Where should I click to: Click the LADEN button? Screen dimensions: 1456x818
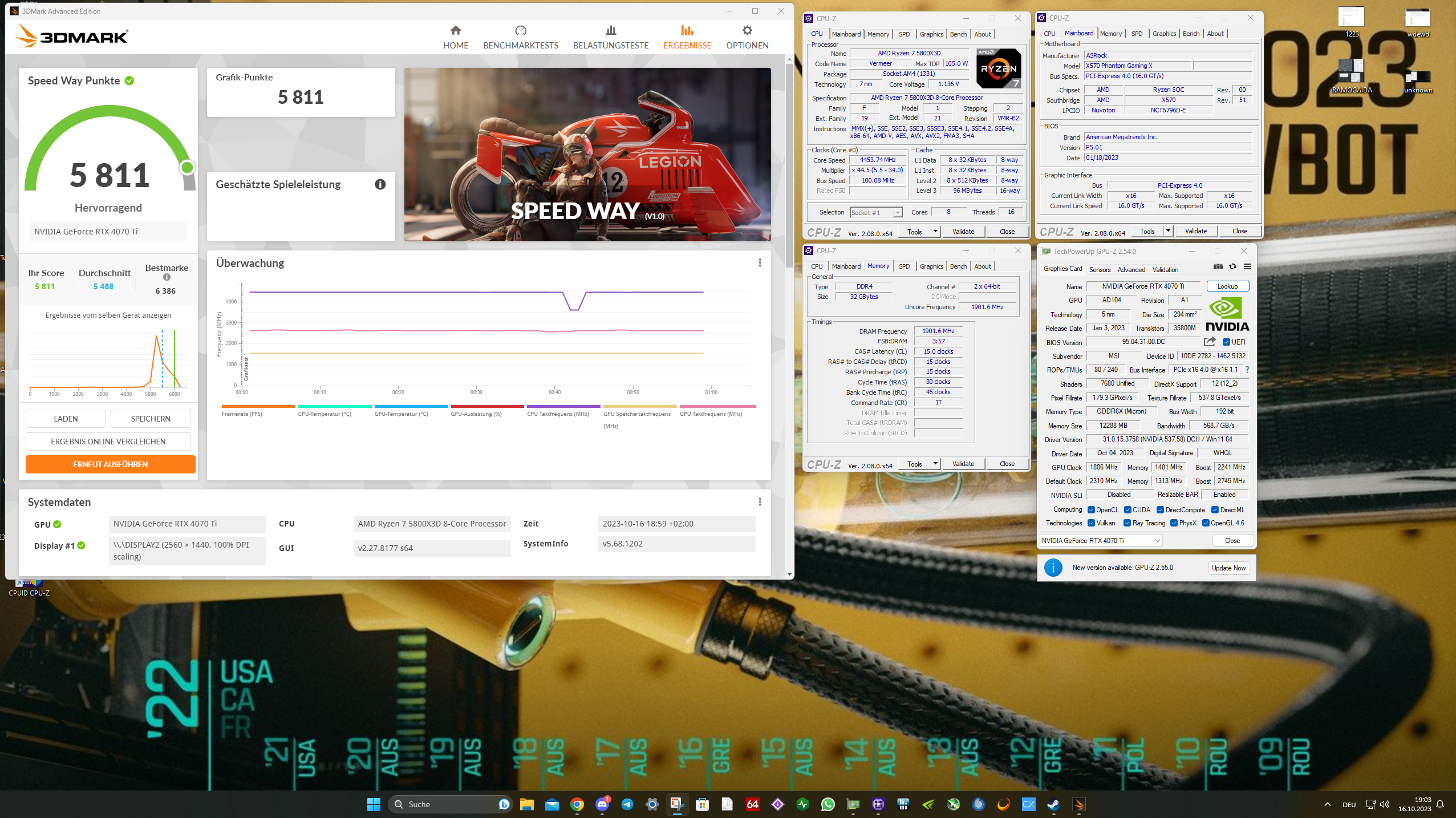[66, 419]
